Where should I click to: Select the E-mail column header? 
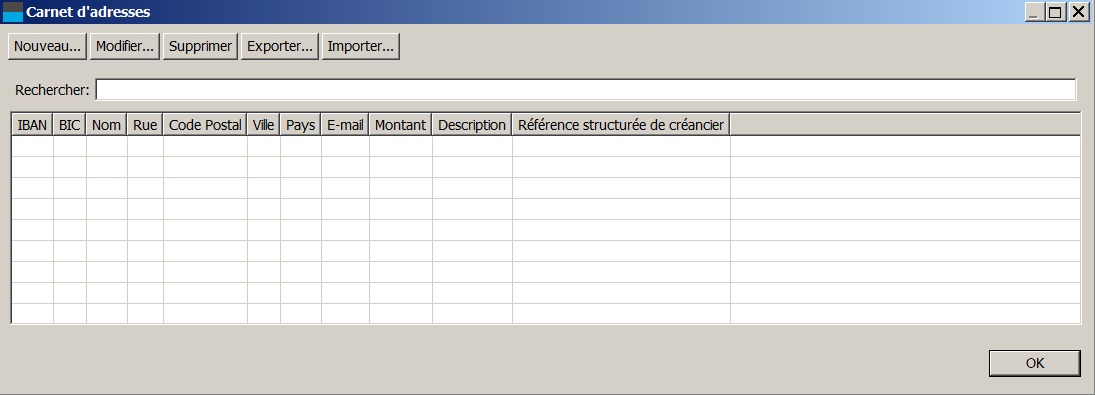coord(345,125)
